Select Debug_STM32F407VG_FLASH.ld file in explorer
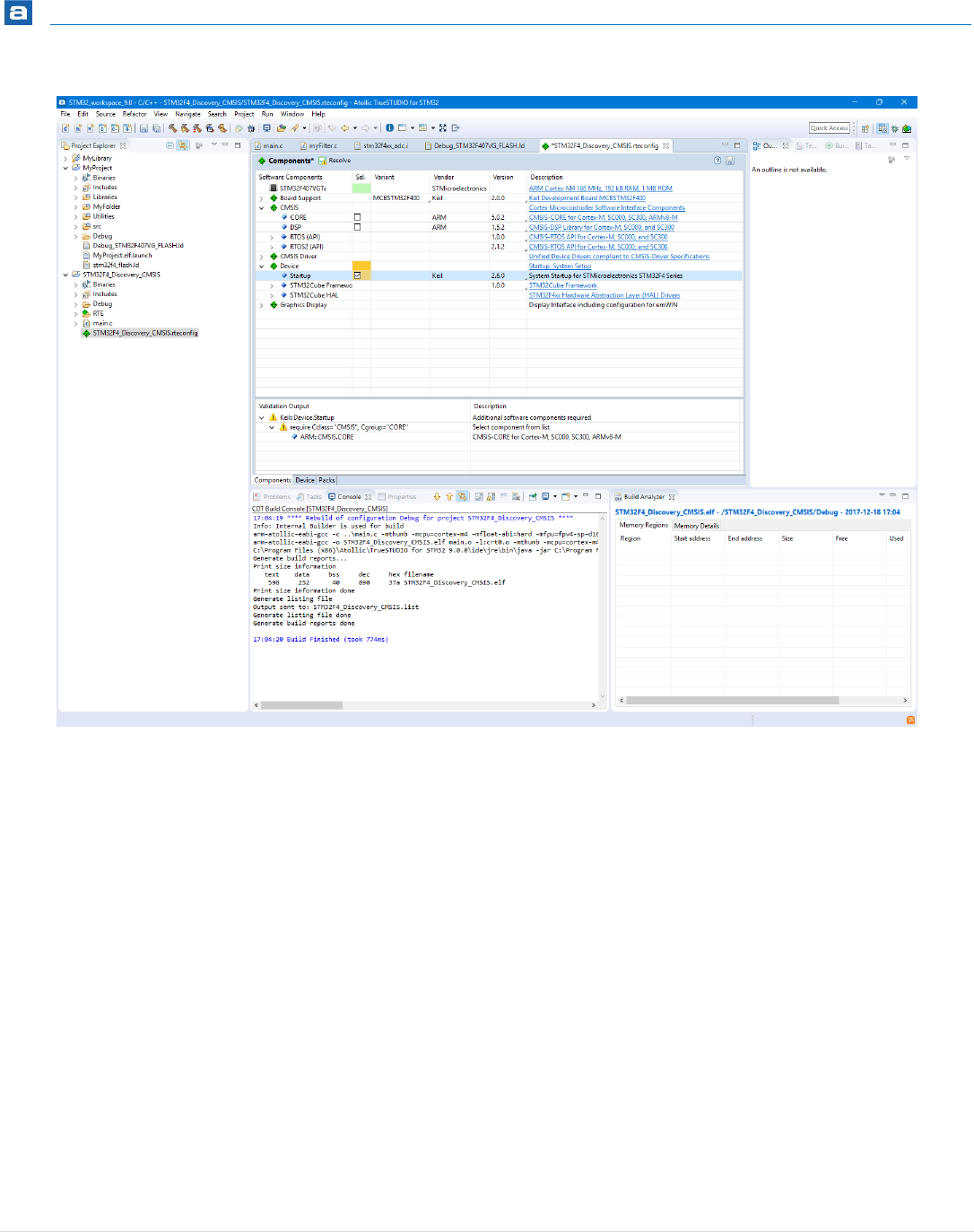The width and height of the screenshot is (974, 1232). [x=138, y=245]
